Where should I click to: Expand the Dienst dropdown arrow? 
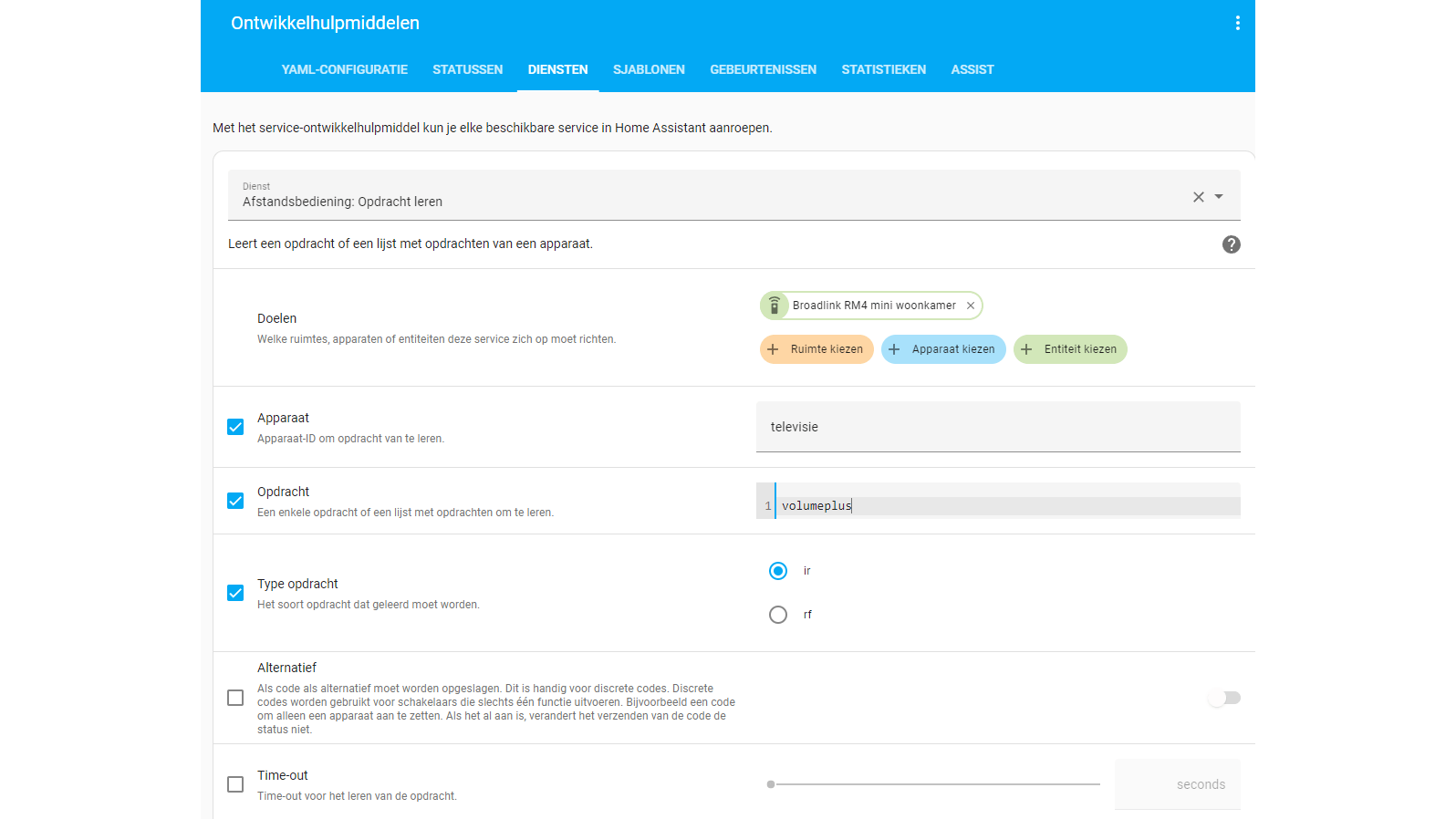point(1219,197)
